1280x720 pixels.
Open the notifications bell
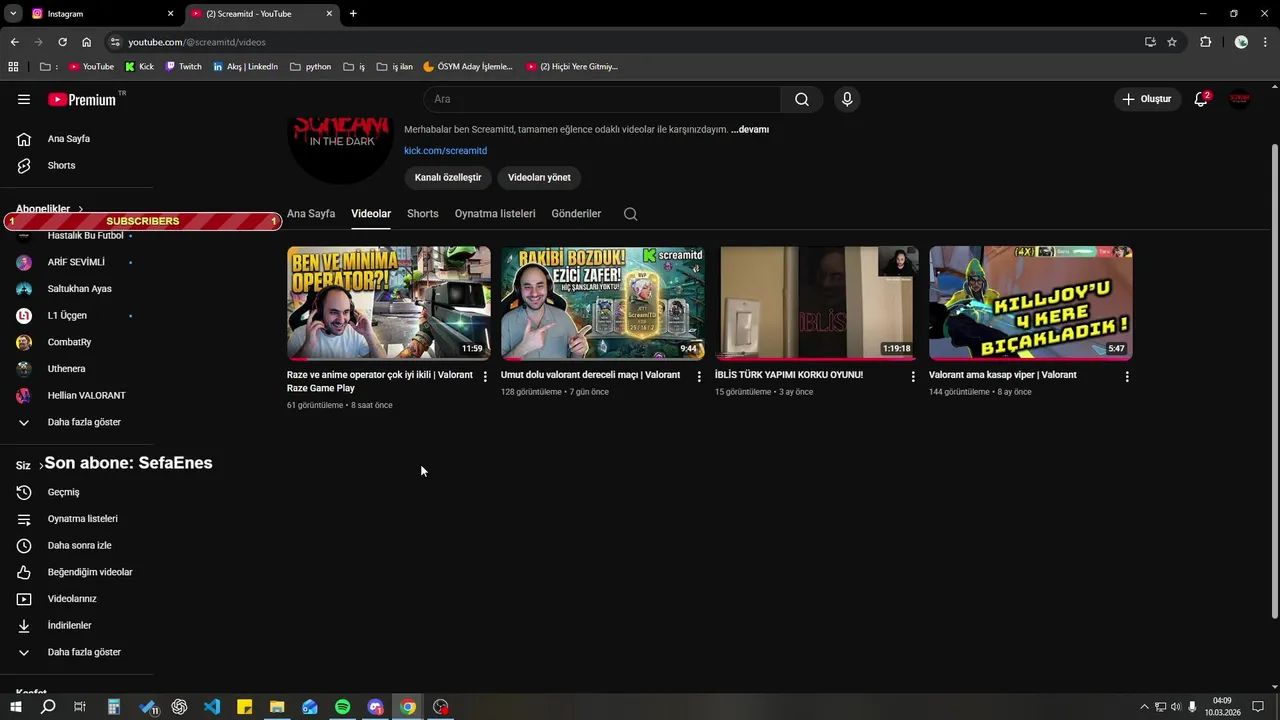point(1201,99)
